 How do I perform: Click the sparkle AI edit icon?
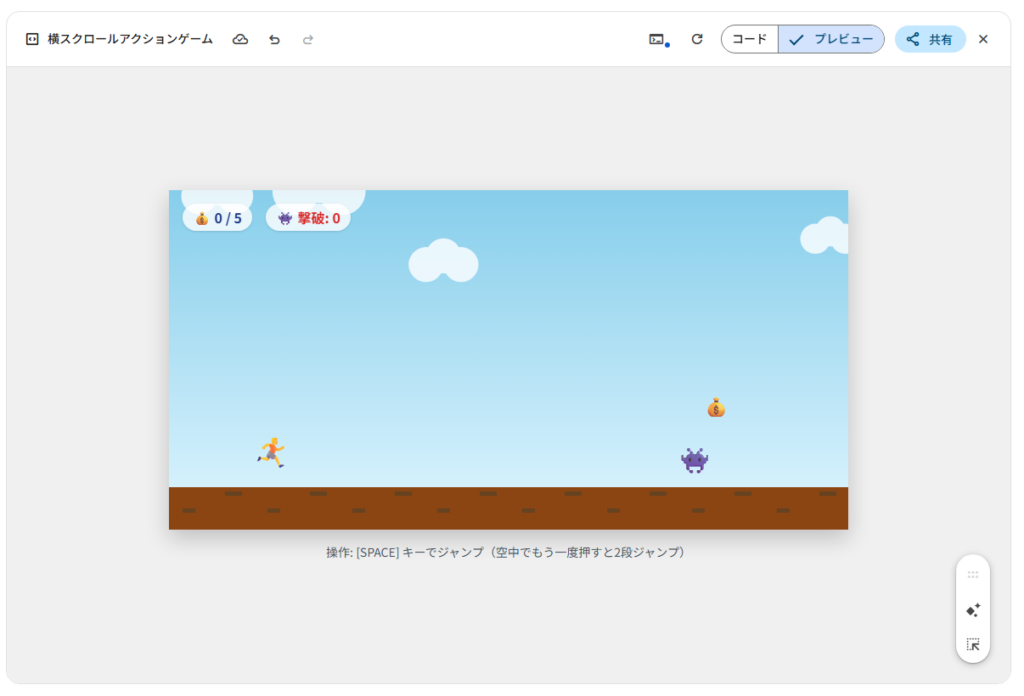[973, 610]
